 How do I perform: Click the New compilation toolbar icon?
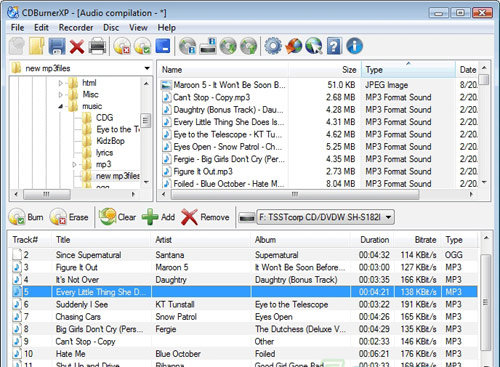pos(17,46)
